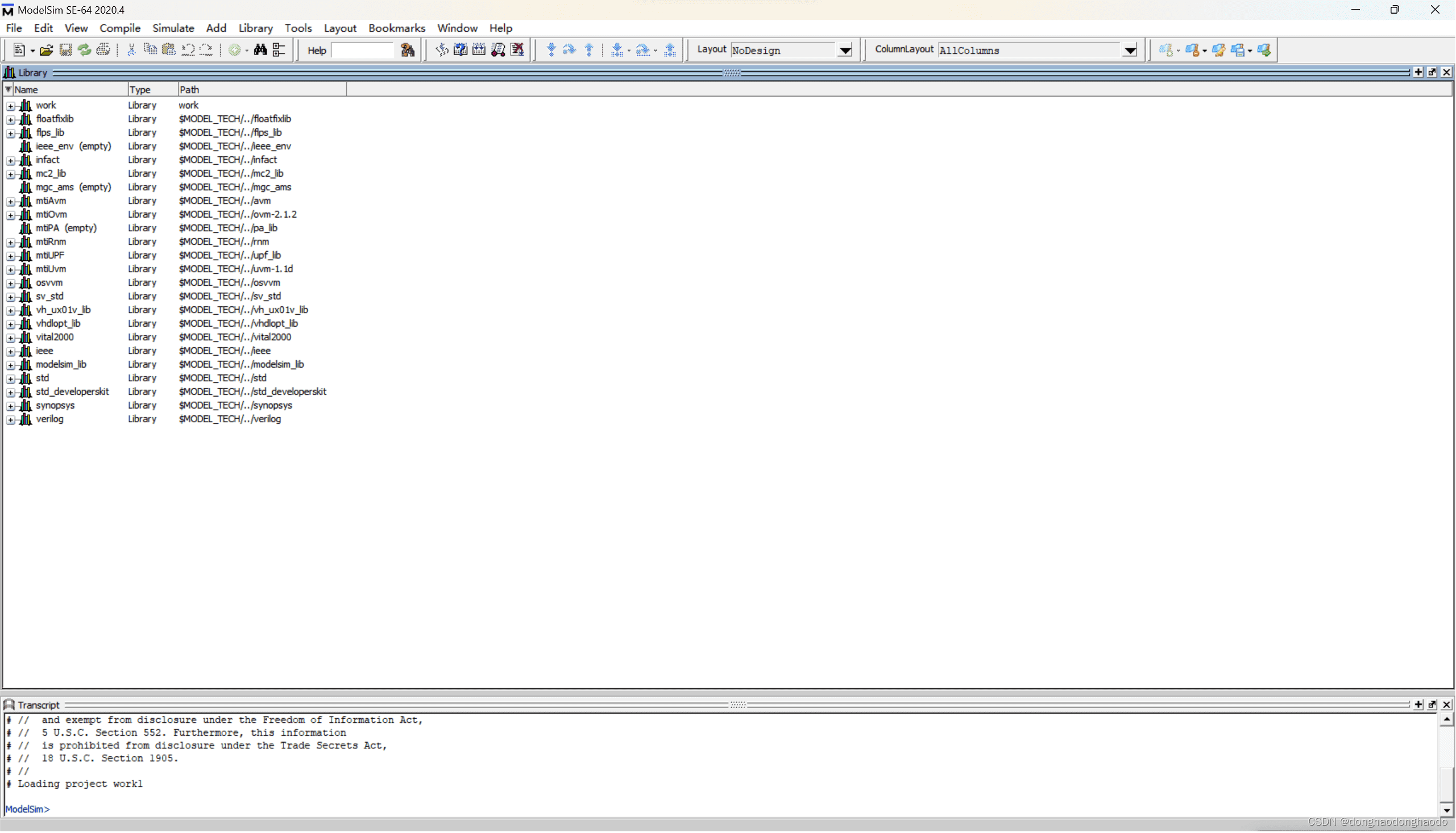The image size is (1456, 833).
Task: Click the Break simulation red X icon
Action: click(517, 51)
